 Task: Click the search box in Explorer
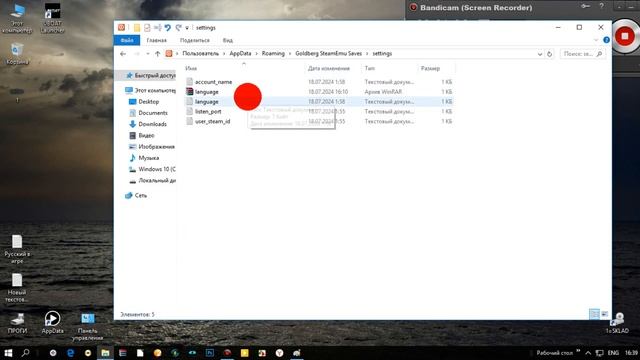(583, 54)
